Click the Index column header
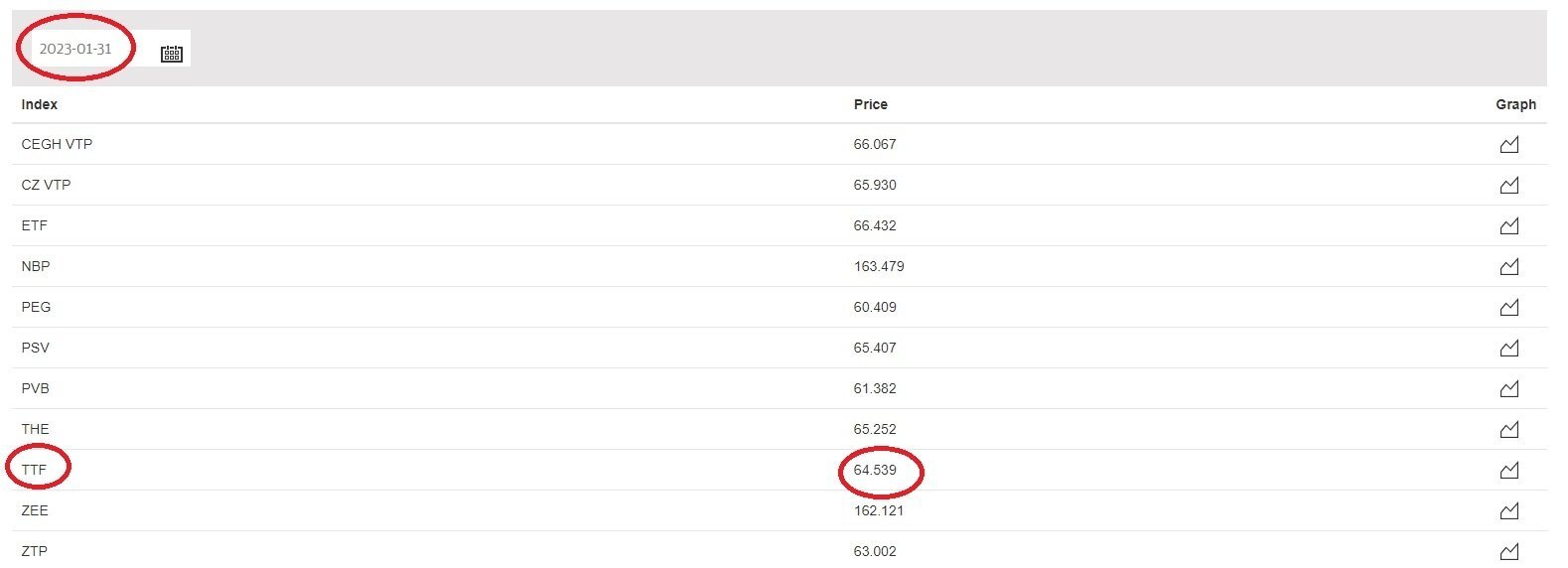 [40, 104]
